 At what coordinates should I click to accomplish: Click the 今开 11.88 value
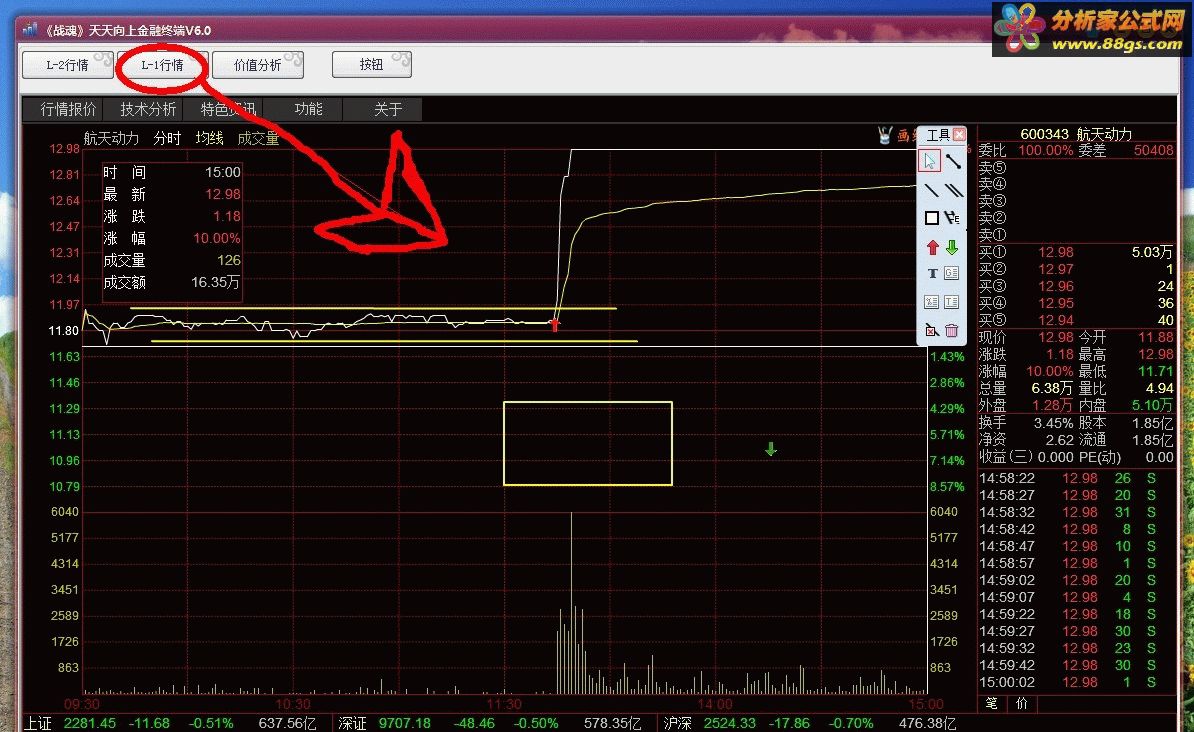[1156, 337]
